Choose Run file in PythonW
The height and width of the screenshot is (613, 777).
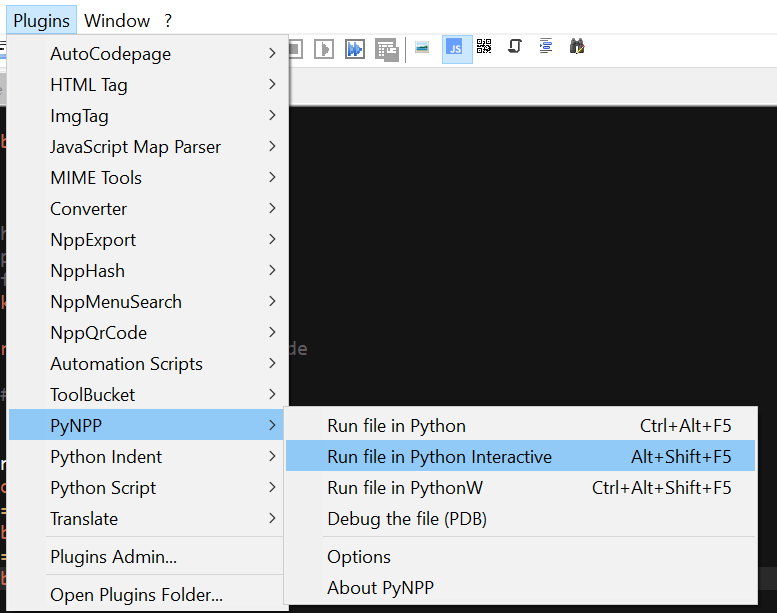[x=520, y=488]
